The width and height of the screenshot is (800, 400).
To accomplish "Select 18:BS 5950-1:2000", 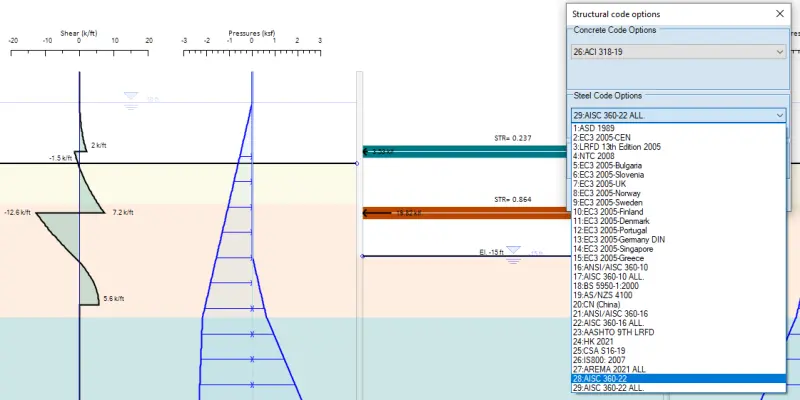I will coord(678,286).
